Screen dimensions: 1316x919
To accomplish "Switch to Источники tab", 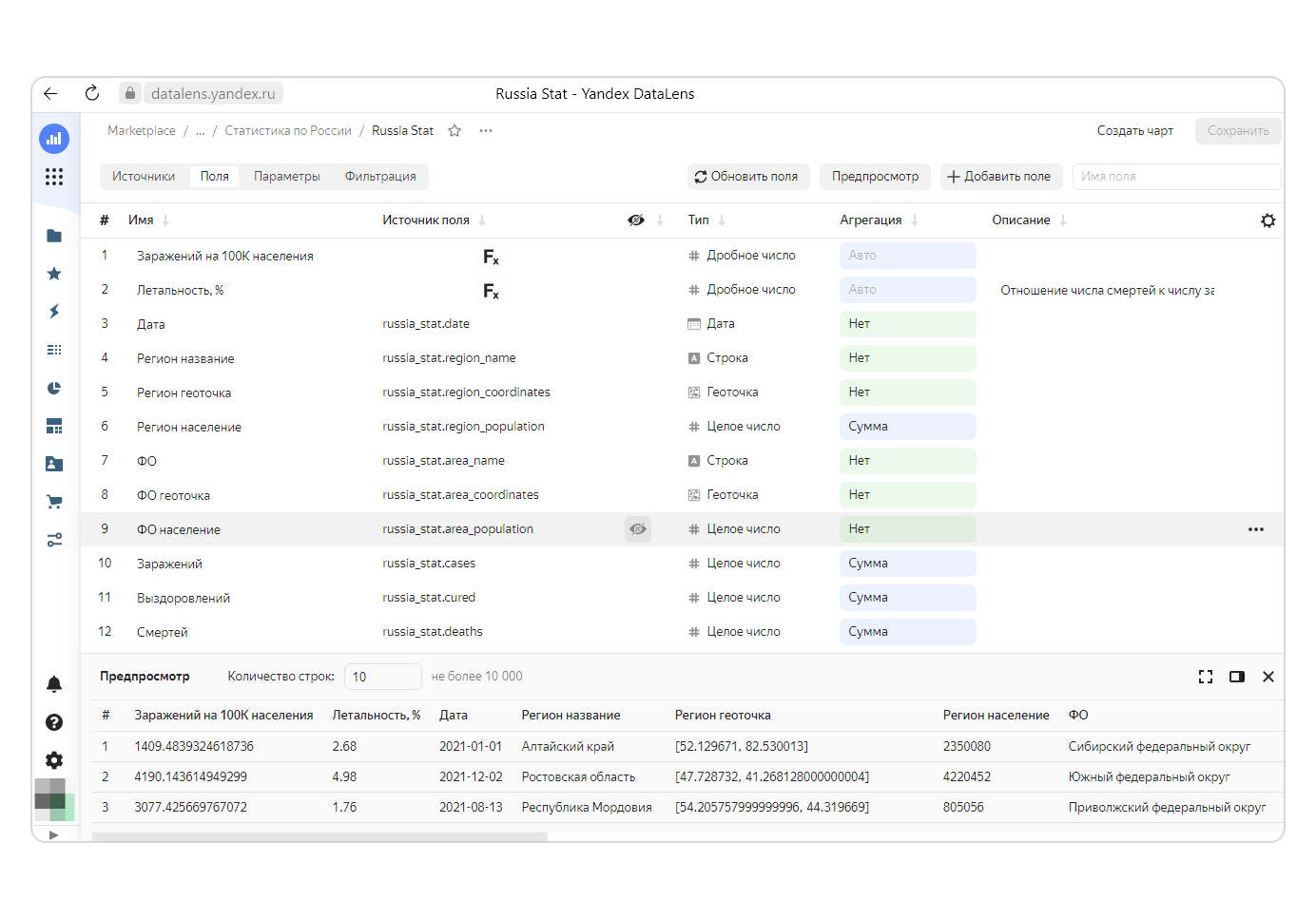I will coord(144,177).
